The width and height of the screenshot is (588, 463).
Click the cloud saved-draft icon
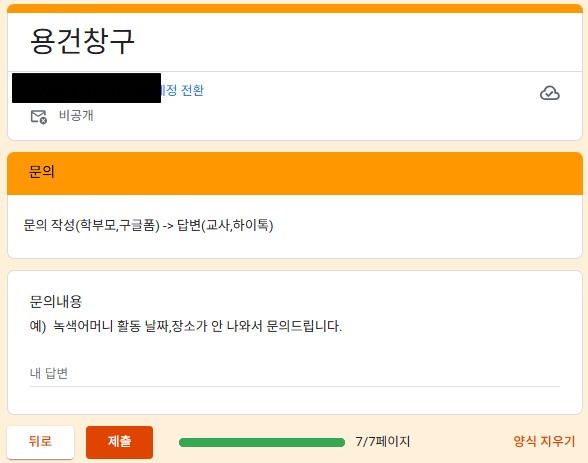549,93
